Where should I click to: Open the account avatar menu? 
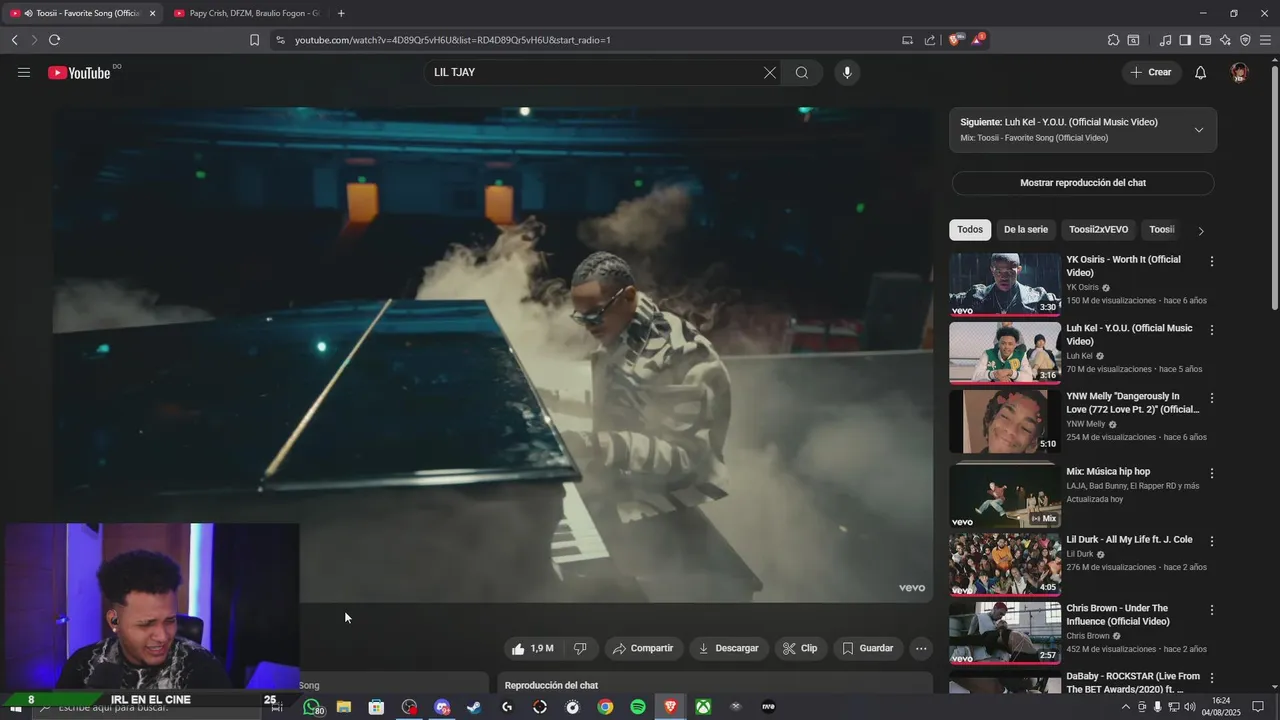(x=1240, y=72)
